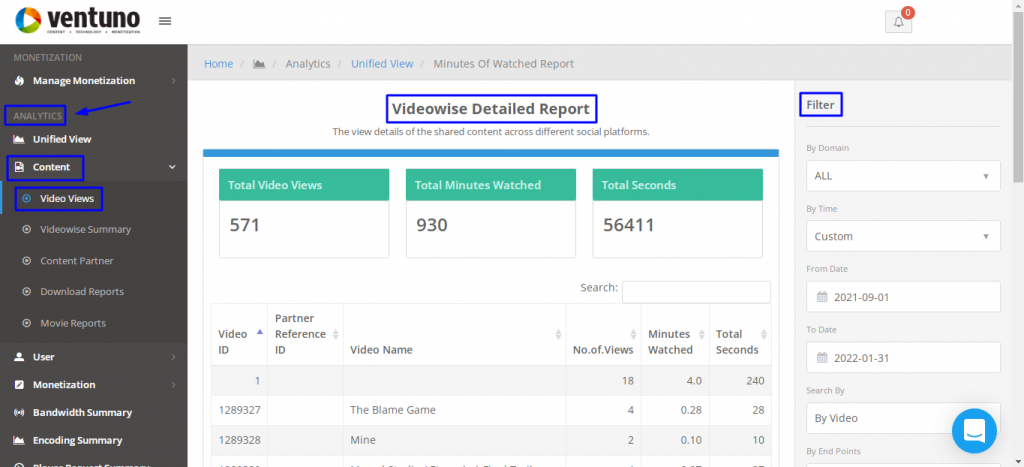Click the To Date calendar icon

click(822, 358)
